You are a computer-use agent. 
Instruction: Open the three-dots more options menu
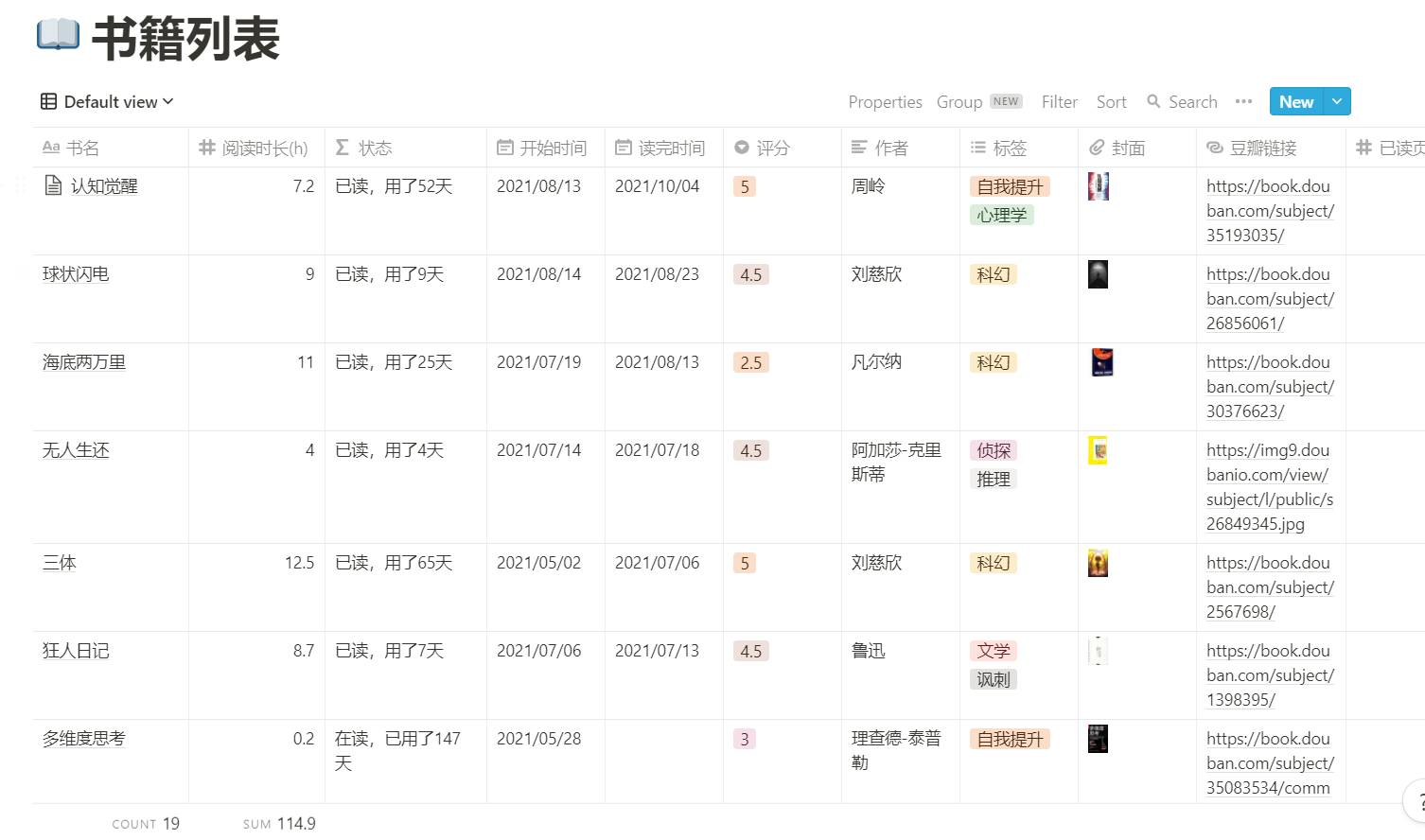click(x=1243, y=101)
